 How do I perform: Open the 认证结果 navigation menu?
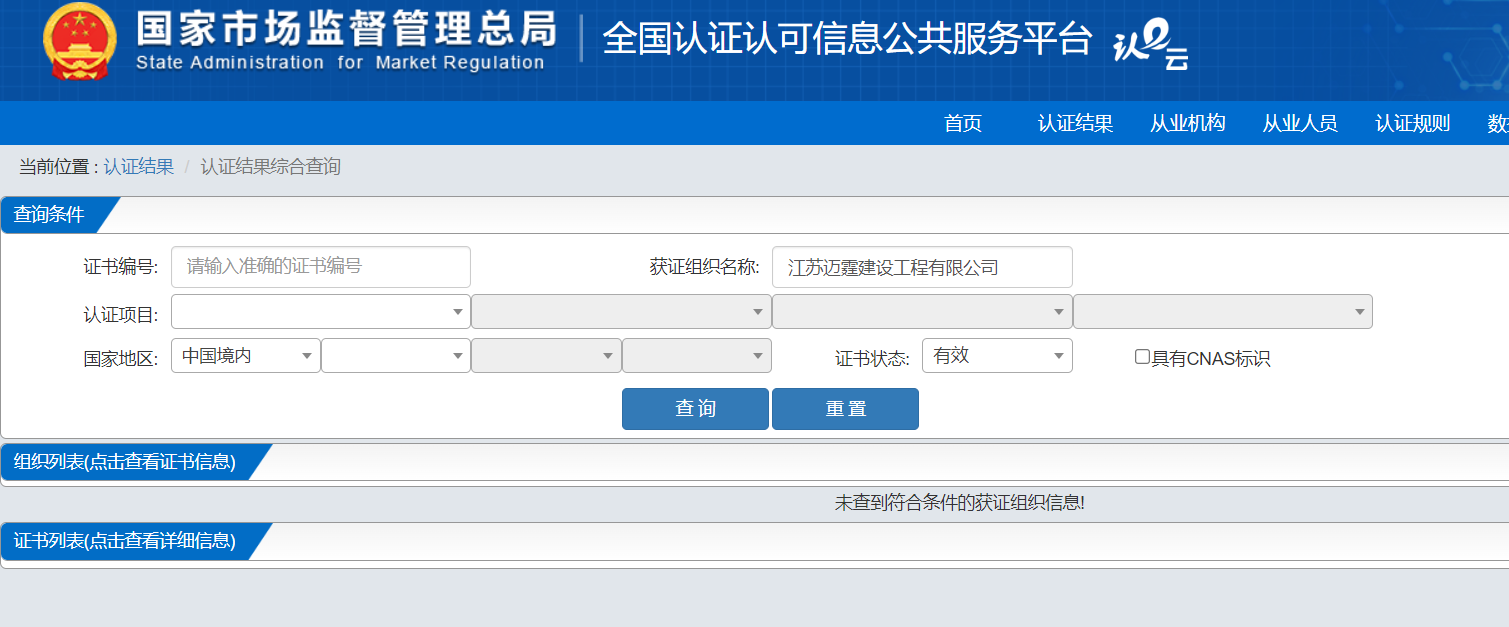1076,123
